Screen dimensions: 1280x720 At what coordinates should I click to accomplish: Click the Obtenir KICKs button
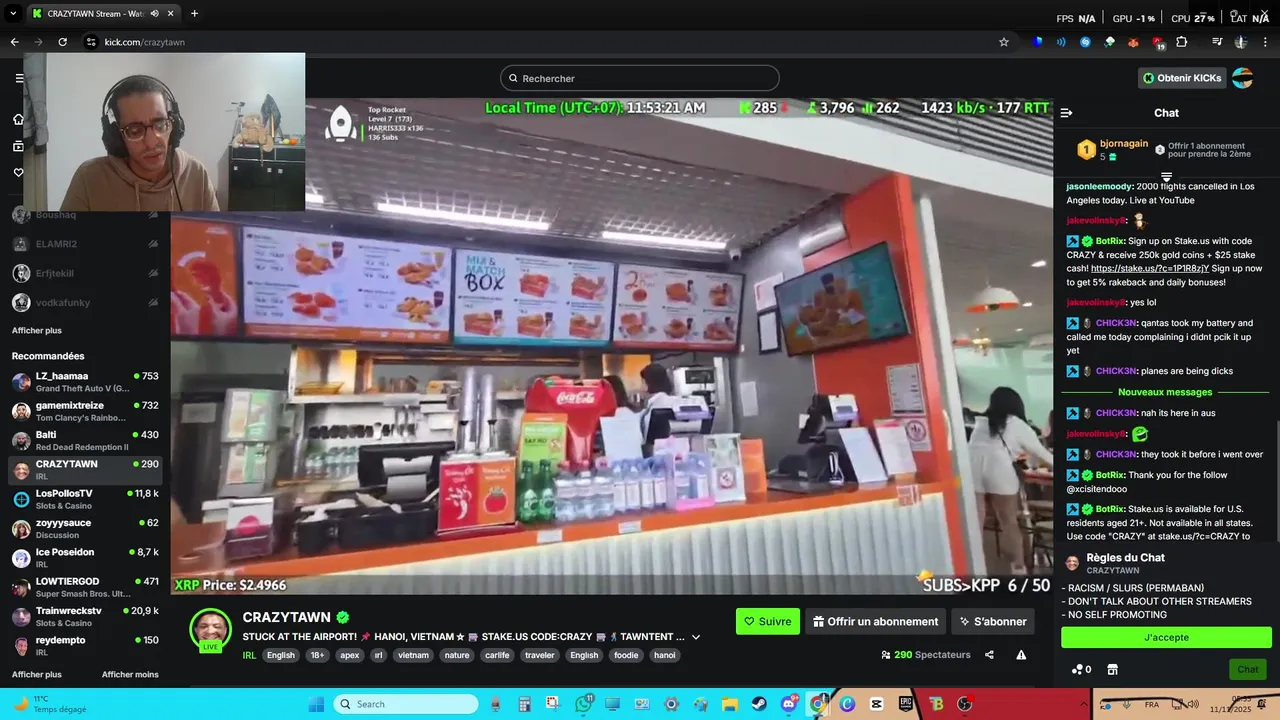pyautogui.click(x=1182, y=78)
